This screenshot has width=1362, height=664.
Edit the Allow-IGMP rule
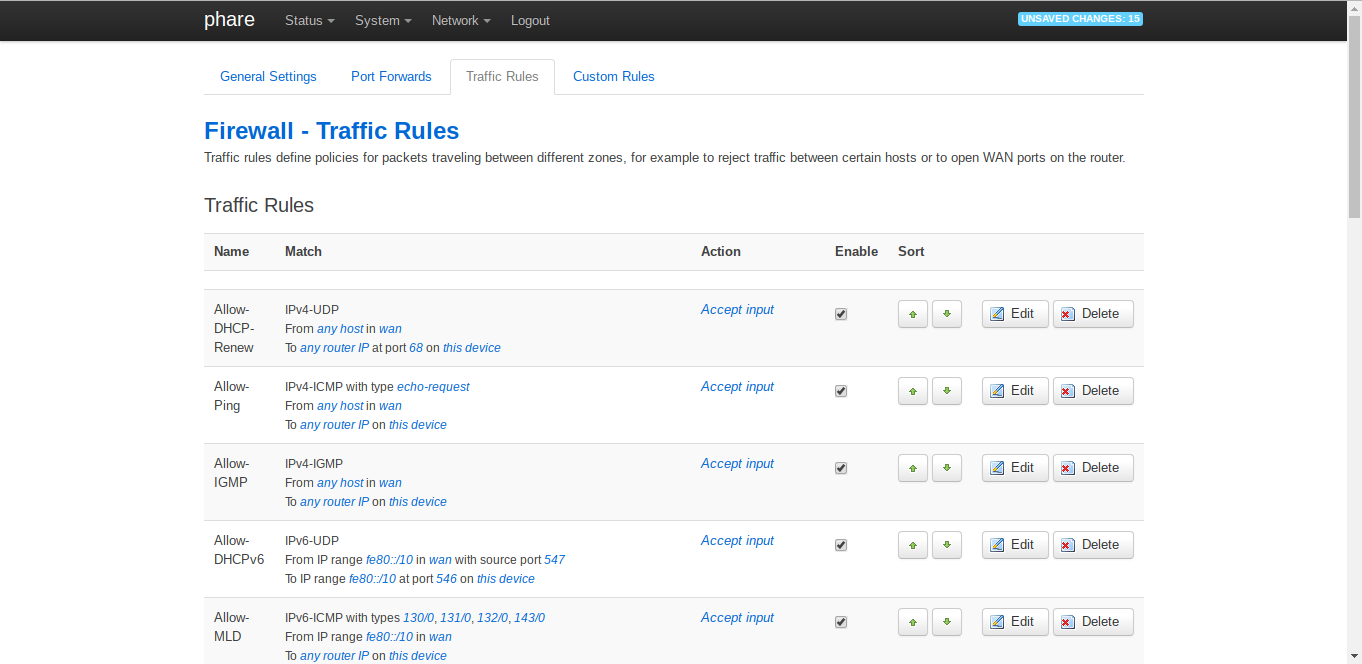1015,468
